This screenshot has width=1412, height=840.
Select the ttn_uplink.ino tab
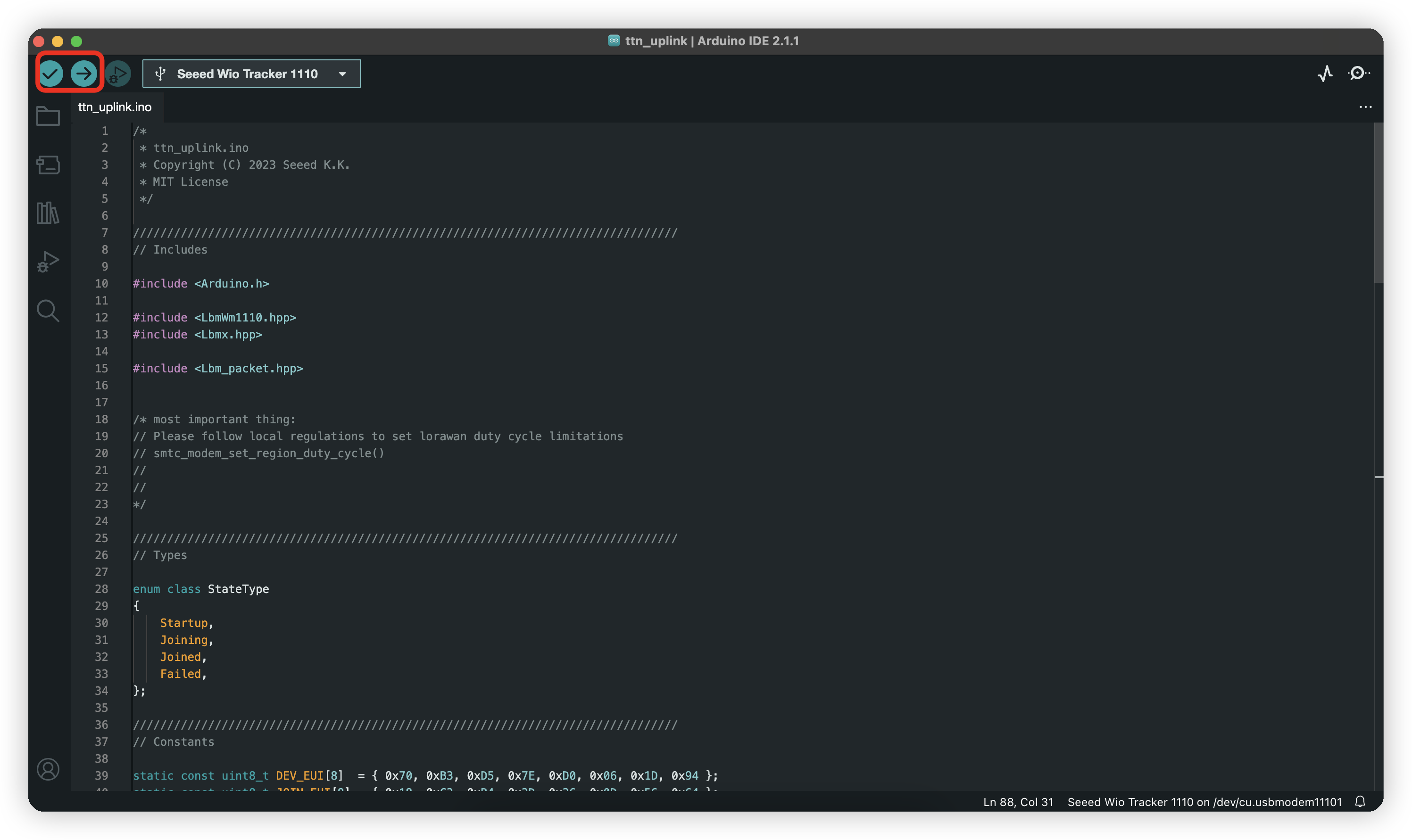(x=115, y=107)
